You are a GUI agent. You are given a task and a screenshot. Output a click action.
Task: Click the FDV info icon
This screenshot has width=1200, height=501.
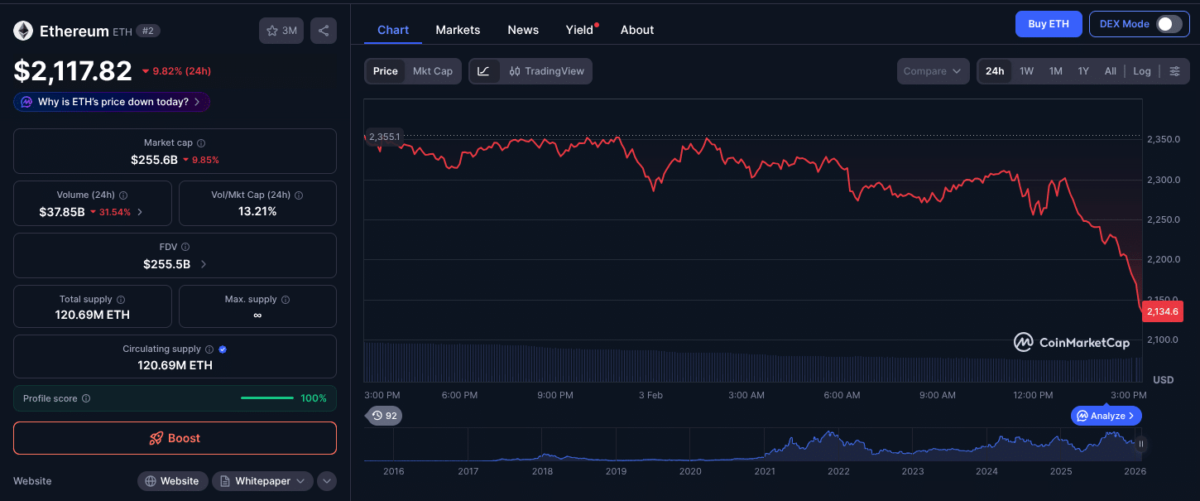point(185,247)
